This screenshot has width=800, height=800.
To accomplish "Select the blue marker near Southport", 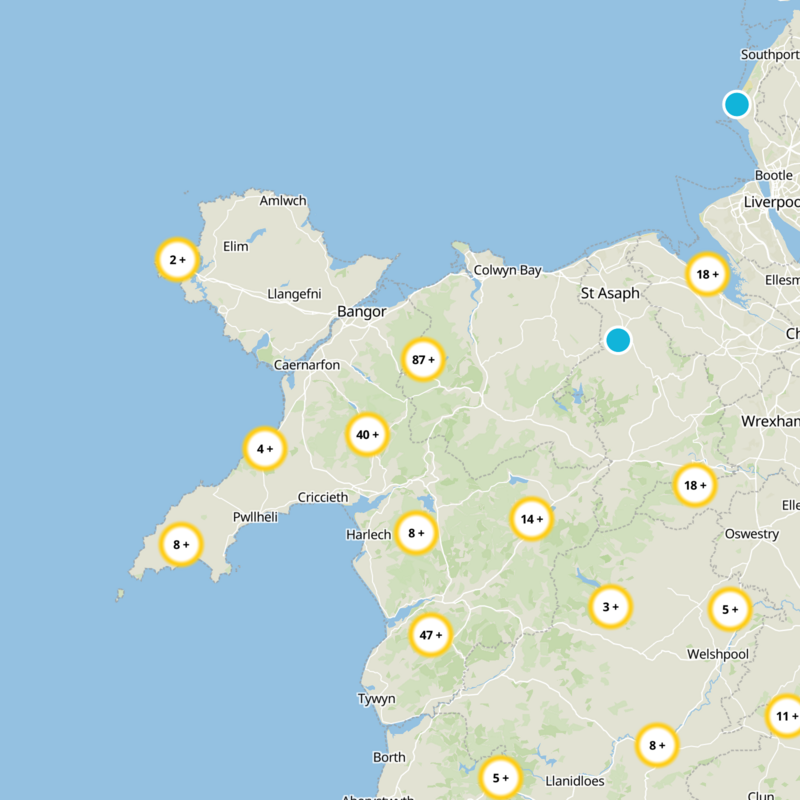I will [736, 102].
